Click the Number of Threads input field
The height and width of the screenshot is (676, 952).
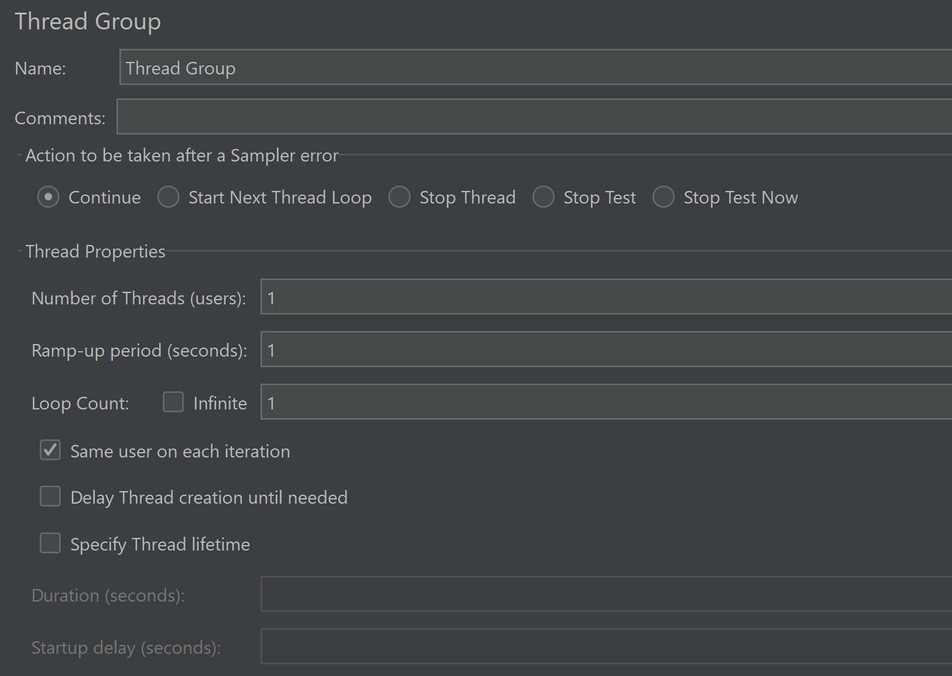click(x=605, y=298)
